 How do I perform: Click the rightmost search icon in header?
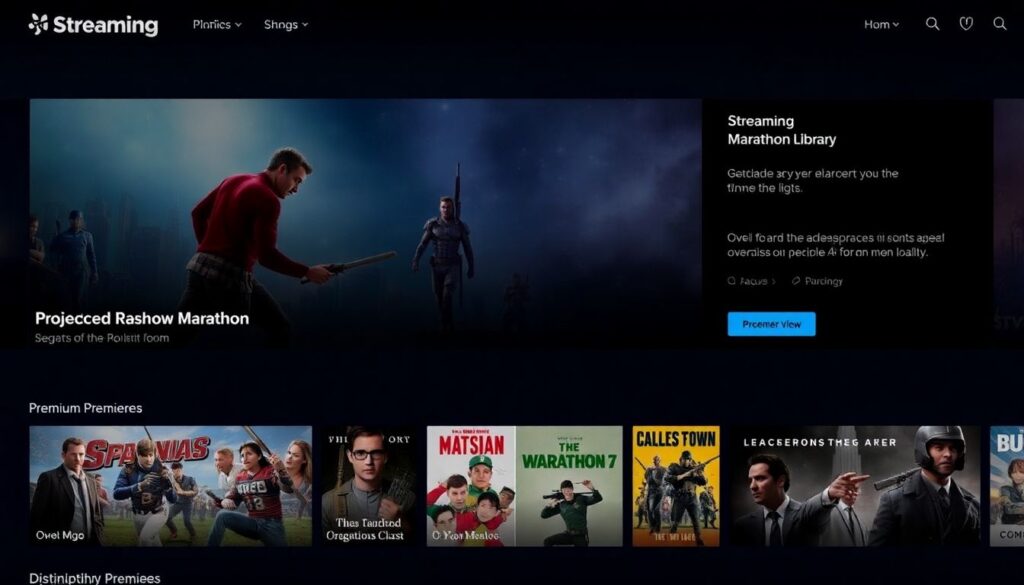click(x=999, y=24)
